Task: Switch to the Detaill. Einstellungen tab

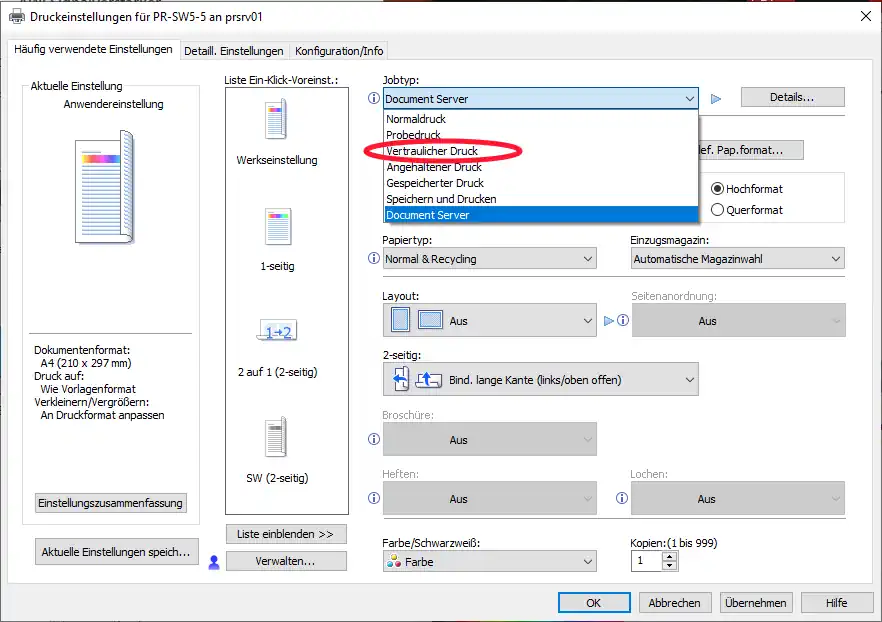Action: tap(234, 51)
